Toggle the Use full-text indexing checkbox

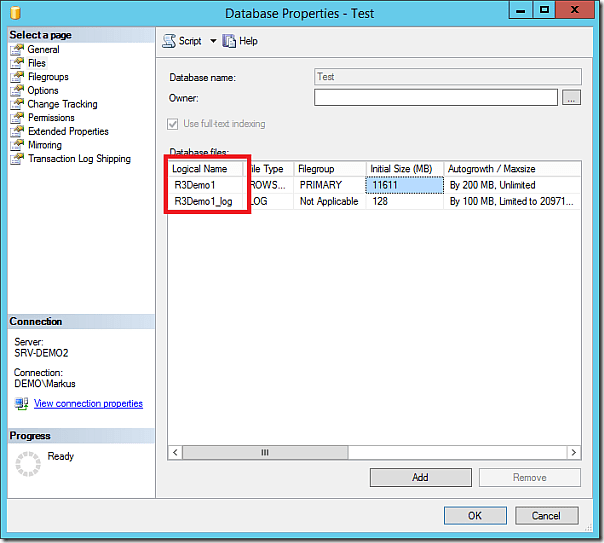coord(173,124)
